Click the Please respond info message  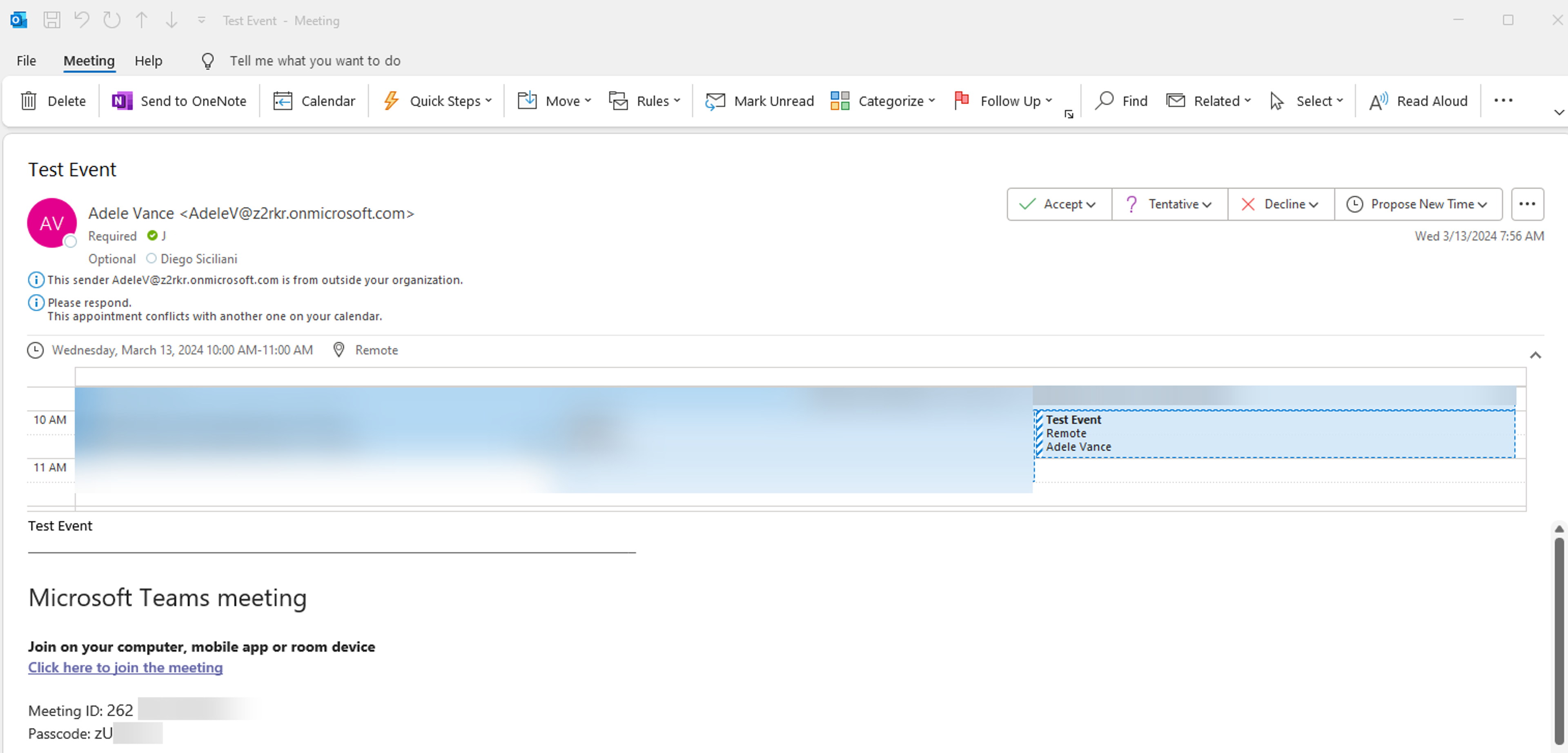[89, 303]
